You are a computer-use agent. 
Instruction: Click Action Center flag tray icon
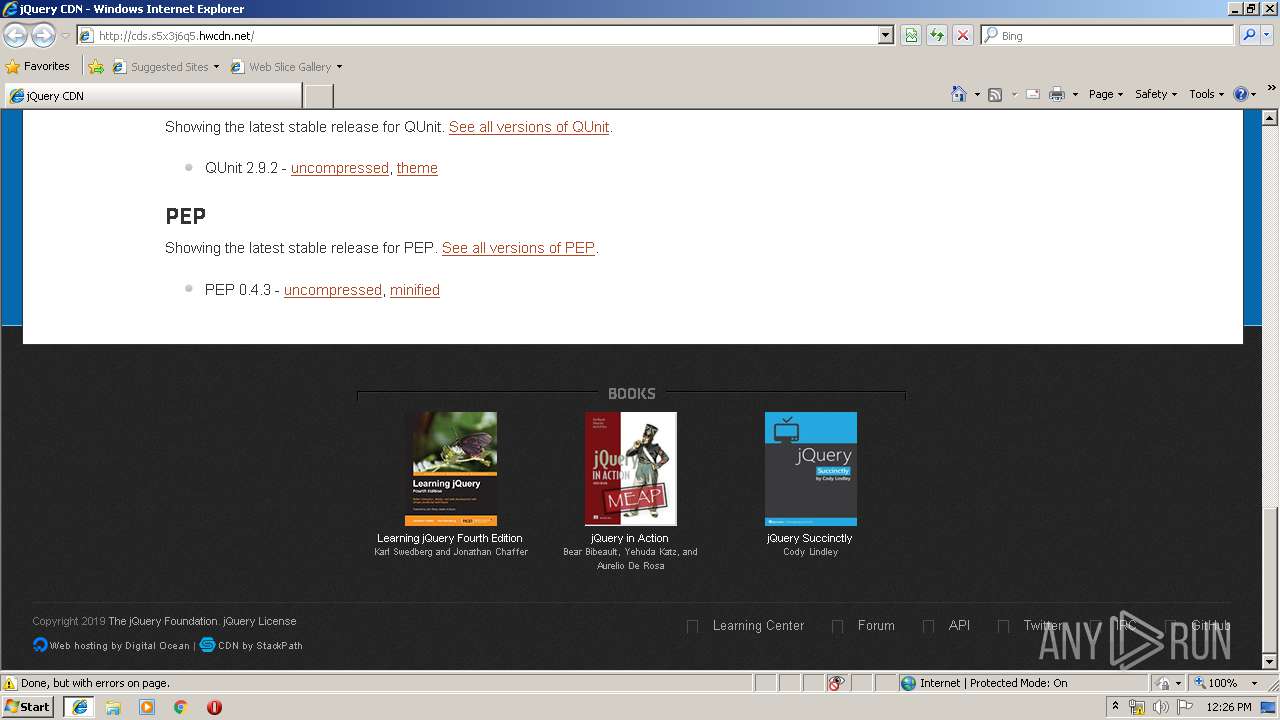point(1185,707)
